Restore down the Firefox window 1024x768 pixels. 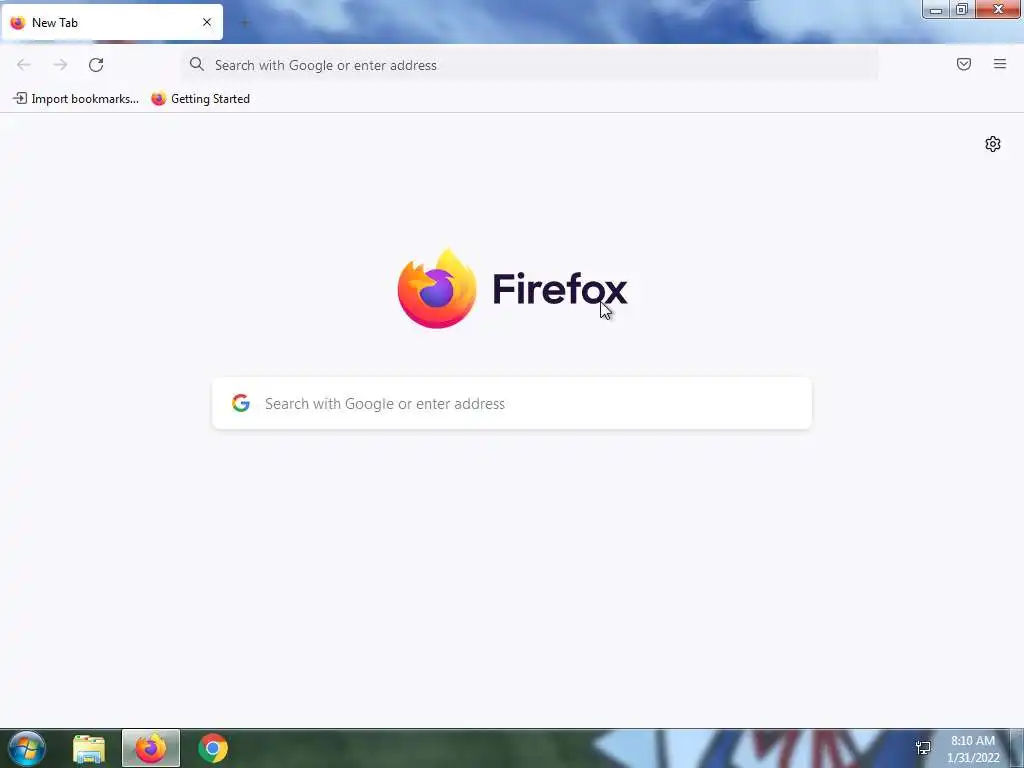tap(962, 10)
